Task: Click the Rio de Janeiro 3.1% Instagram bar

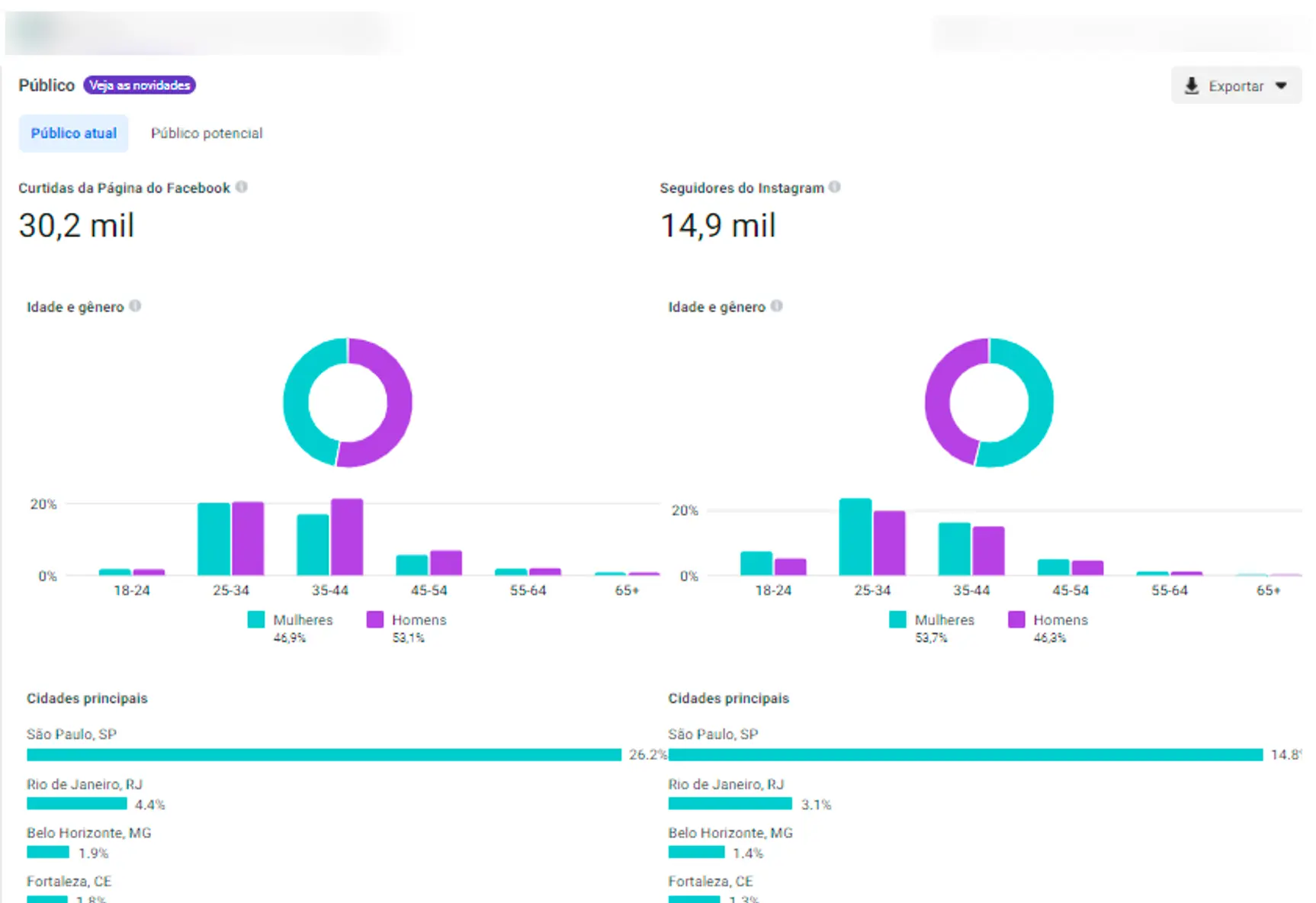Action: point(730,804)
